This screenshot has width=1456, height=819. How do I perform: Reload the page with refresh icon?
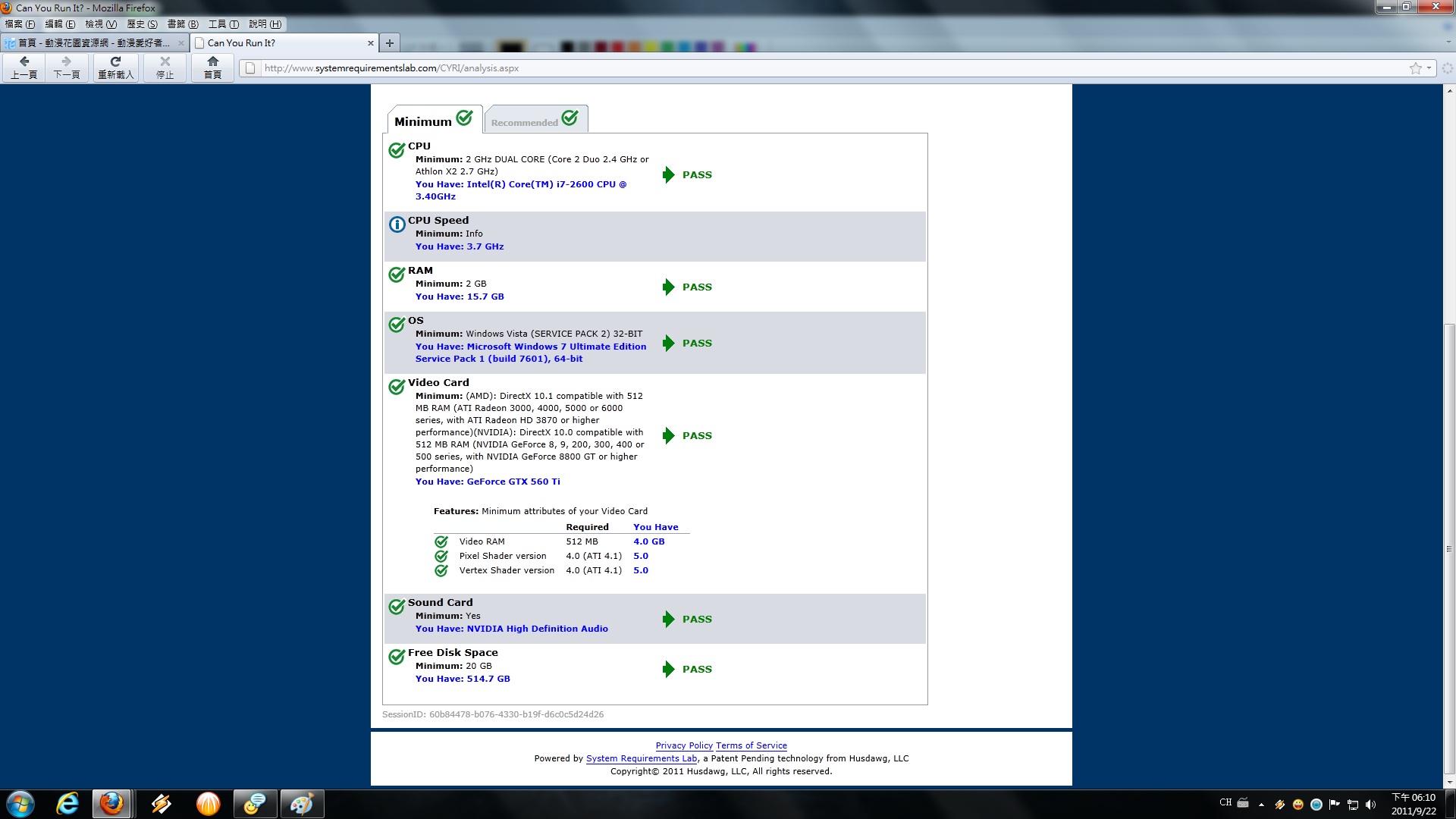coord(115,67)
